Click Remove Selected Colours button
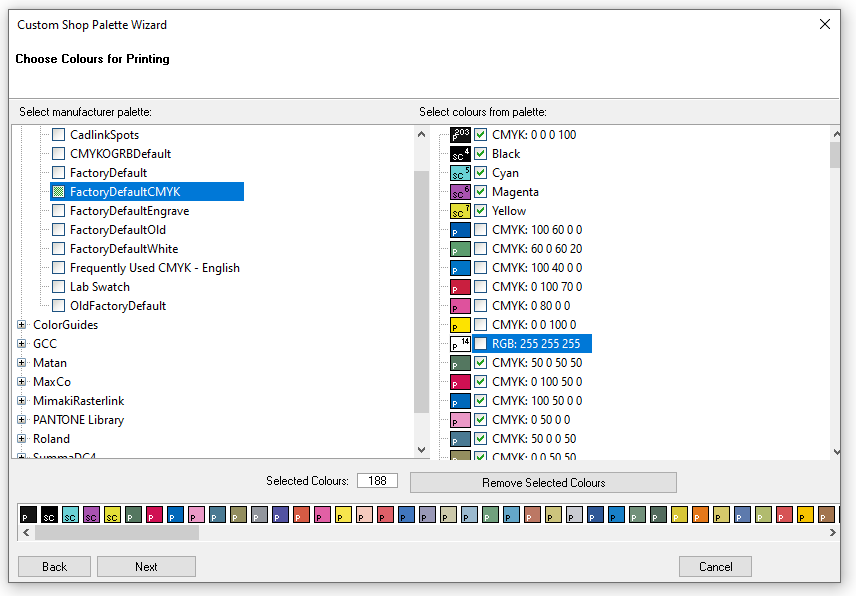The width and height of the screenshot is (856, 596). tap(543, 482)
